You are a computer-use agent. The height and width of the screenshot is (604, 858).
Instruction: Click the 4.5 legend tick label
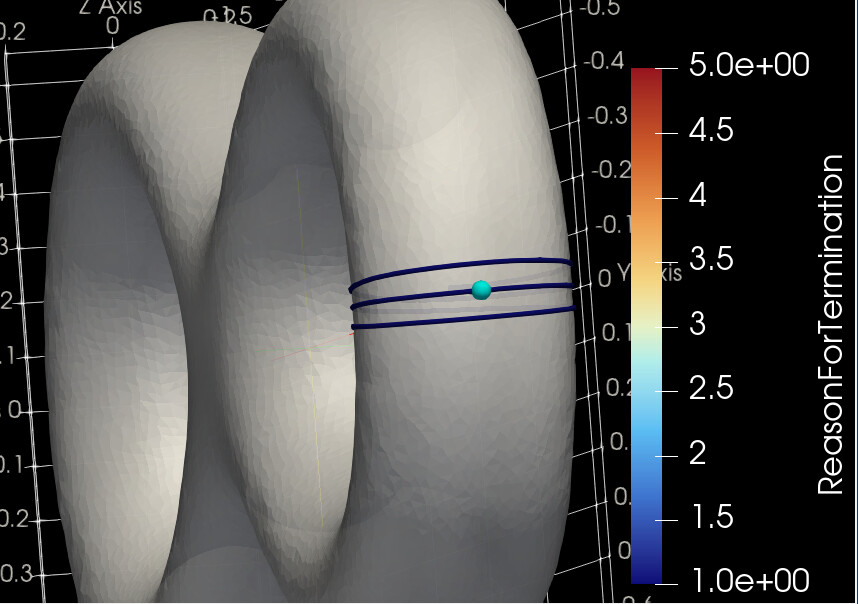712,130
